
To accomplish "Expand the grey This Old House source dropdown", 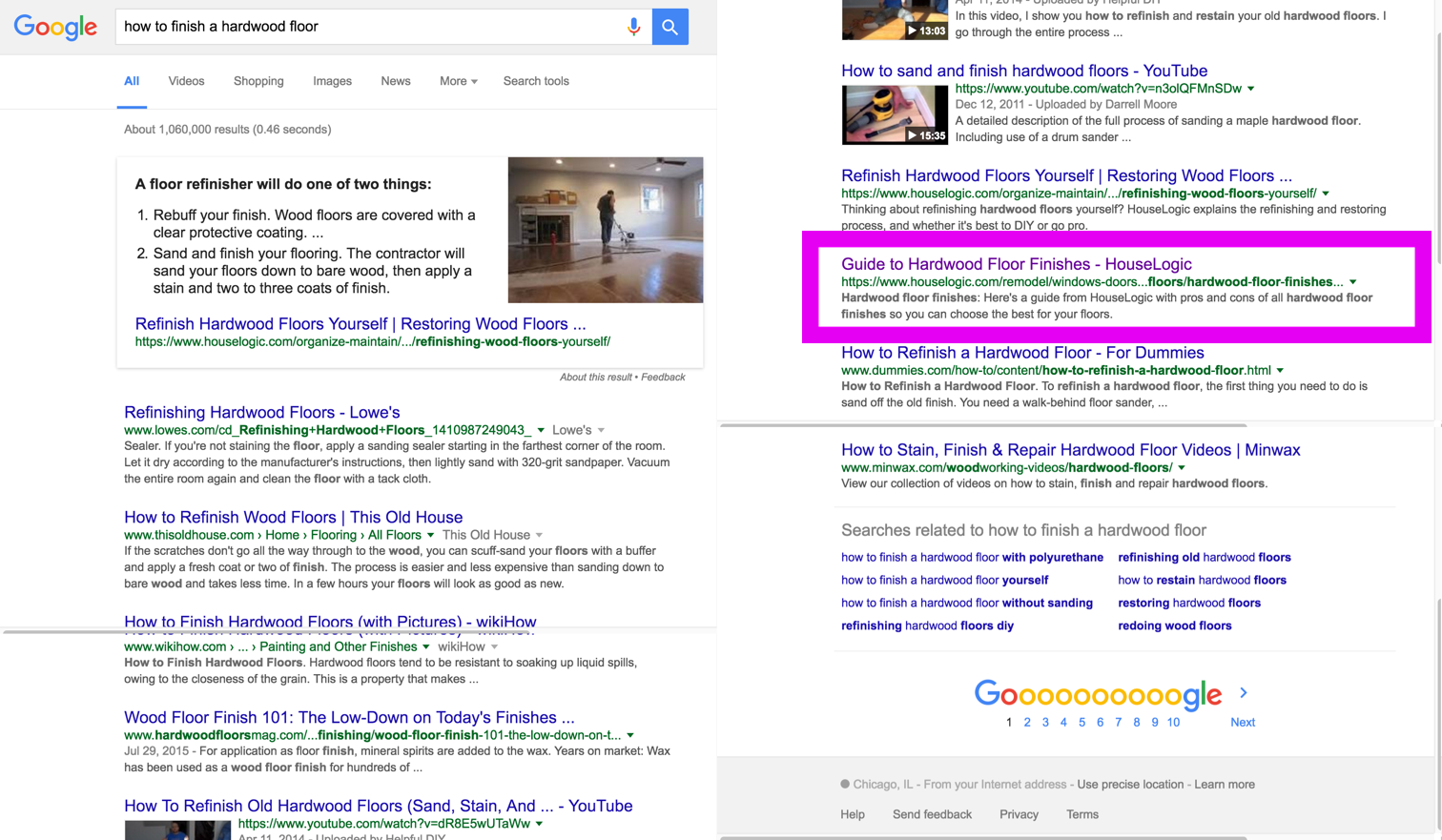I will click(x=539, y=535).
